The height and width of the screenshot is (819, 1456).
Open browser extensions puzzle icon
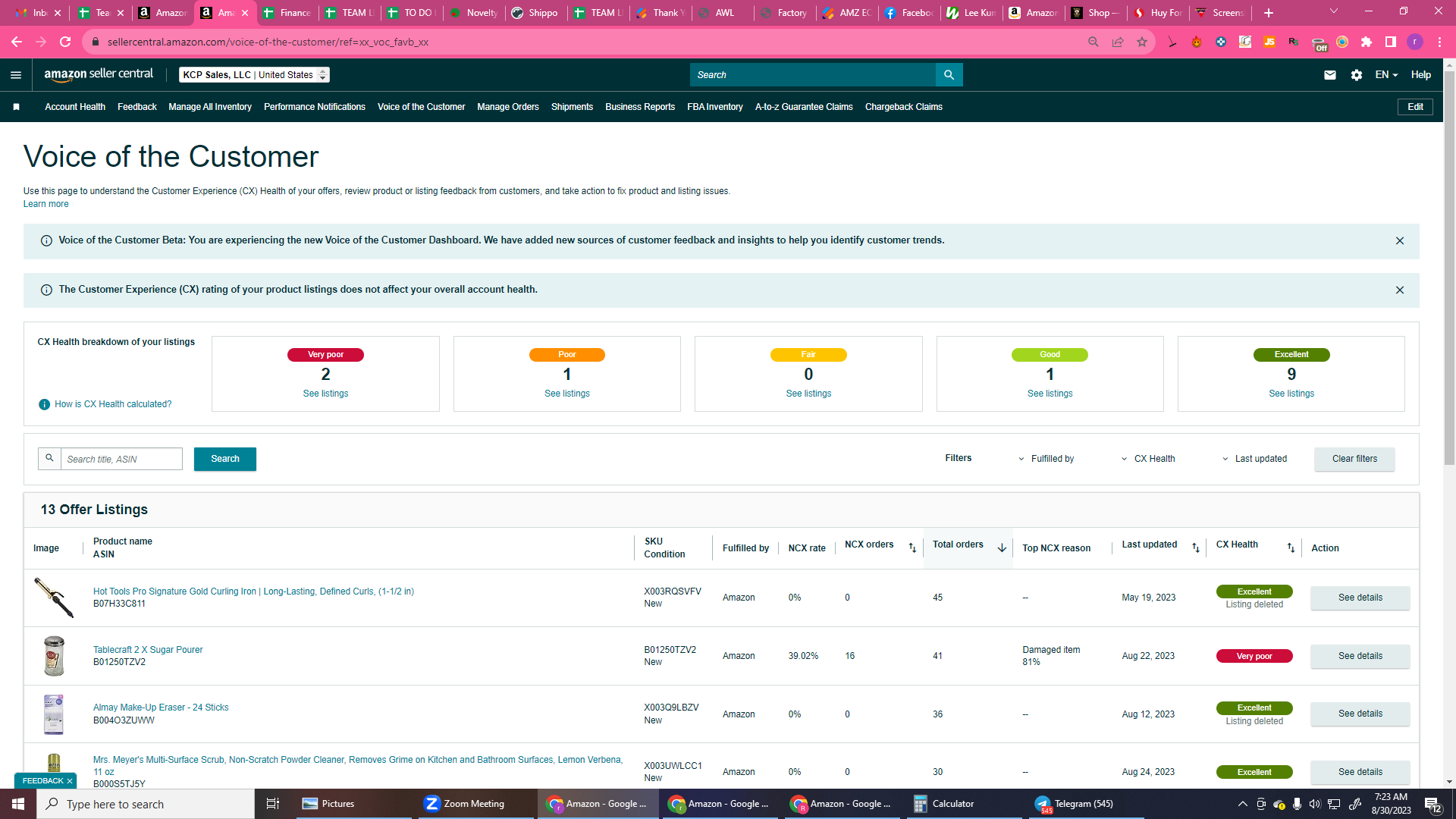click(x=1367, y=42)
